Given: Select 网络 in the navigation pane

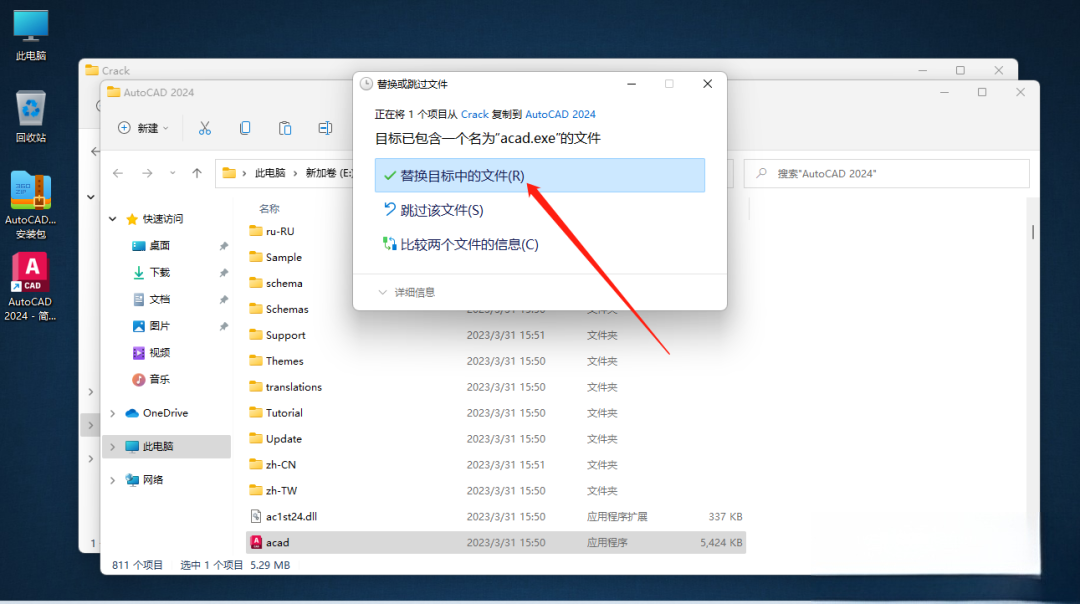Looking at the screenshot, I should pyautogui.click(x=153, y=480).
